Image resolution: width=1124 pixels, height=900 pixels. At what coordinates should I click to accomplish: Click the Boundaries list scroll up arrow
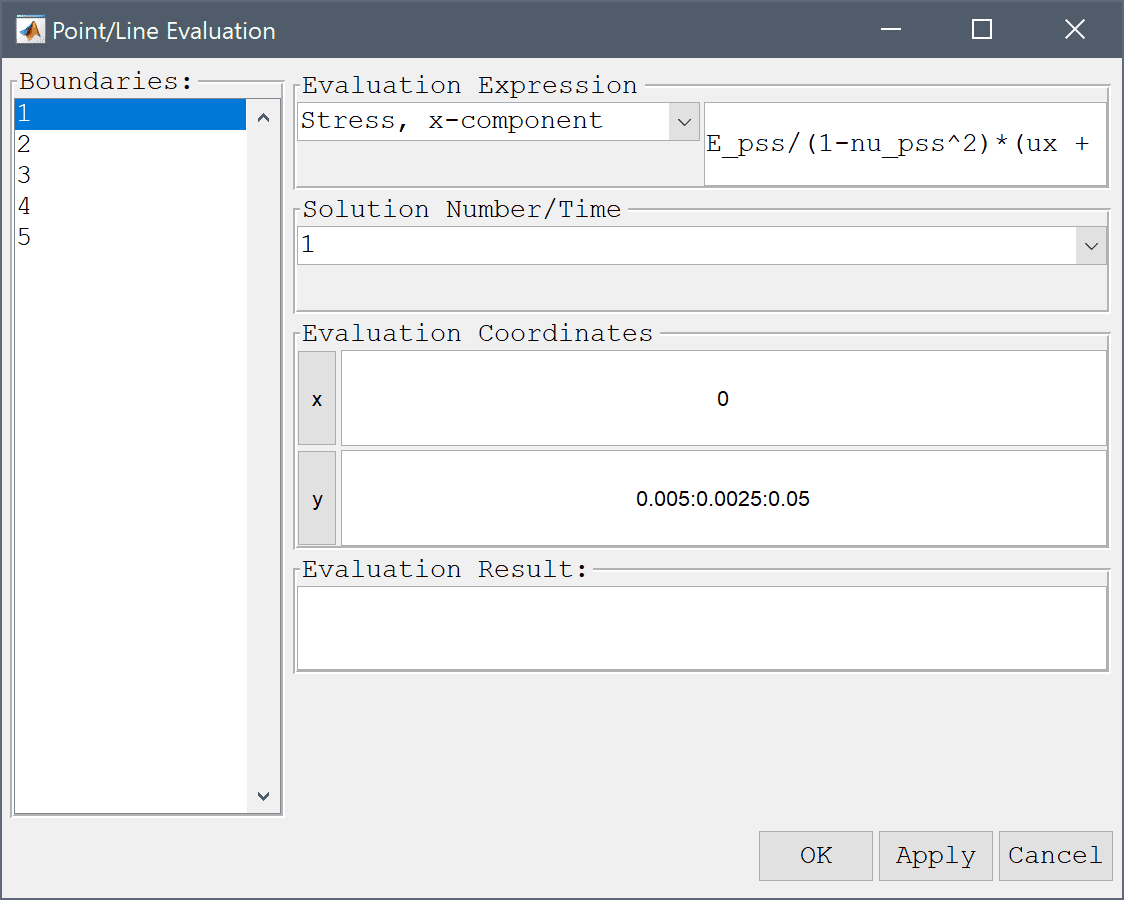coord(263,118)
